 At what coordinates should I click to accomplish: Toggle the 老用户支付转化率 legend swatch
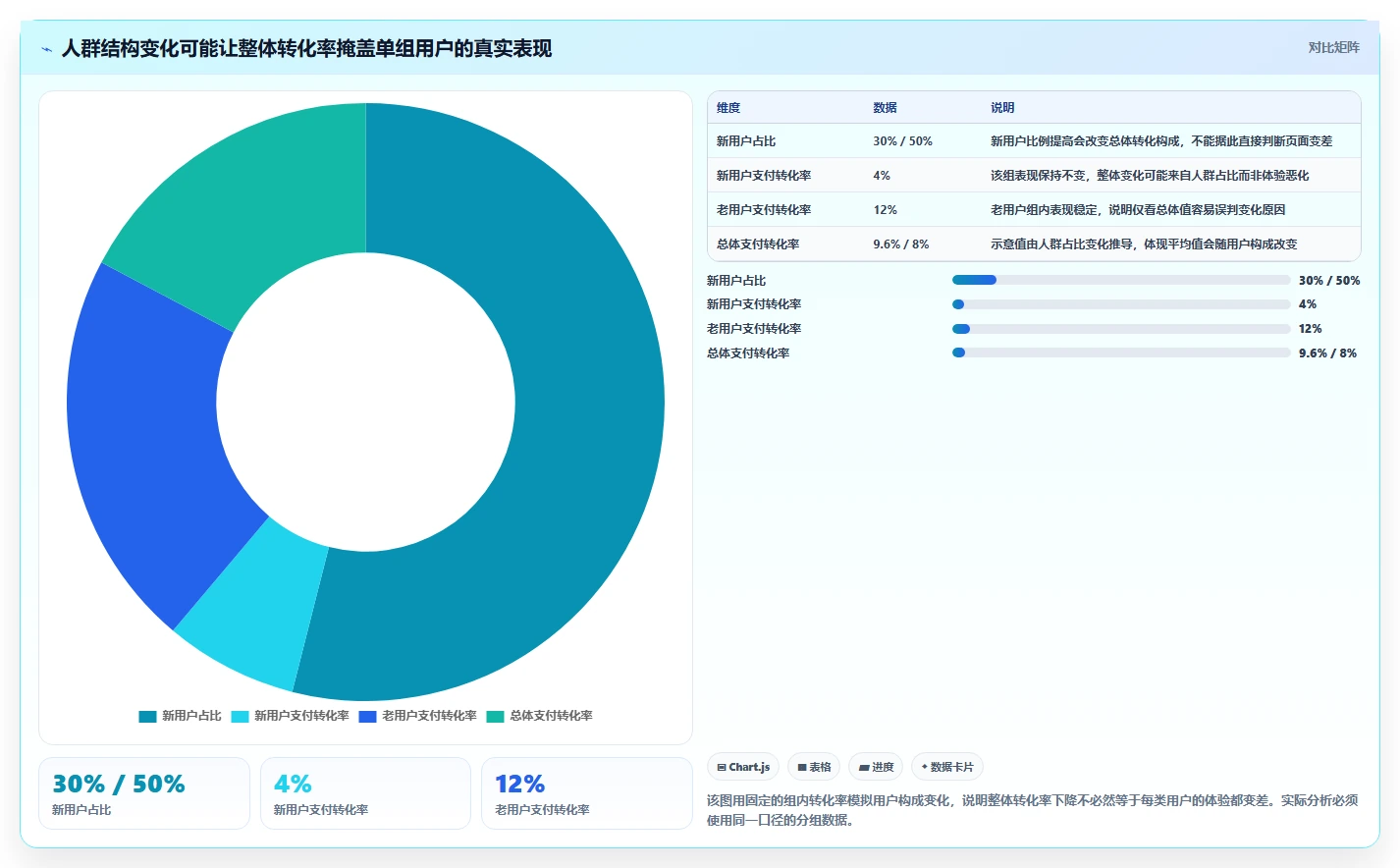[x=367, y=717]
